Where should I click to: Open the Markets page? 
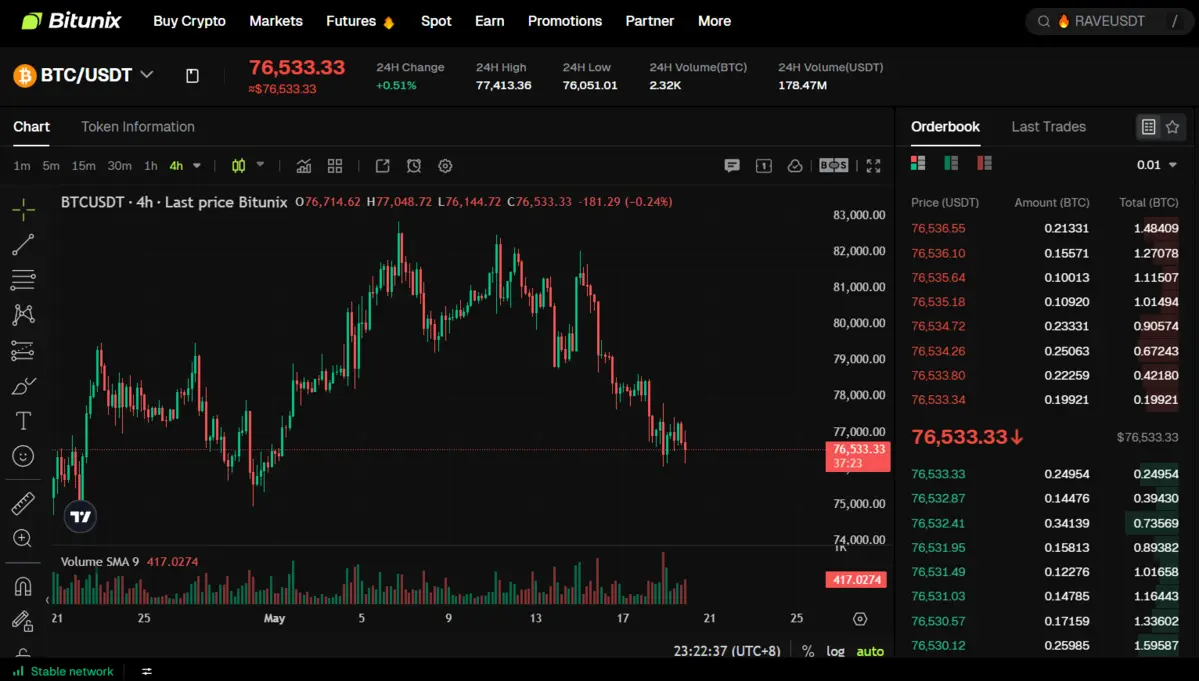pos(276,21)
